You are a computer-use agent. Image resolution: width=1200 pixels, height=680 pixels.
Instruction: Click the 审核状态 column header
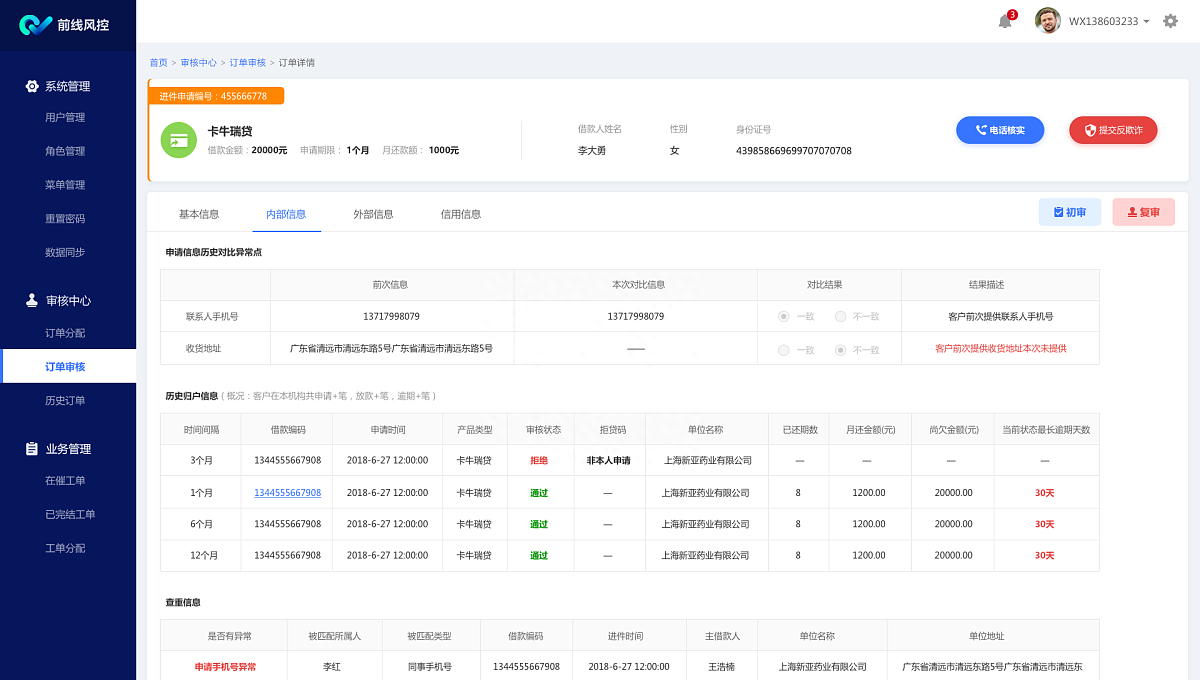[539, 430]
